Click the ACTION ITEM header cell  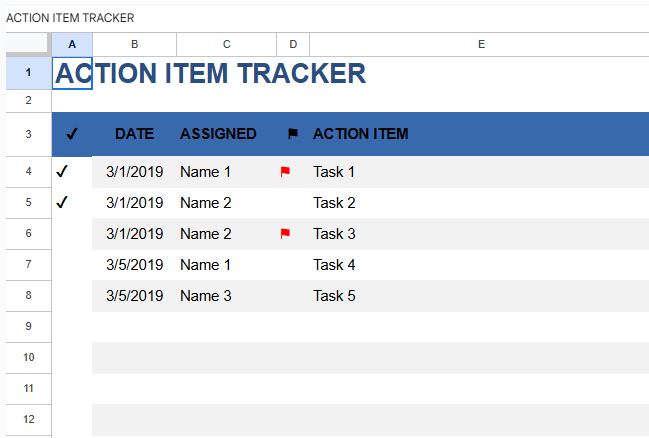pos(361,134)
